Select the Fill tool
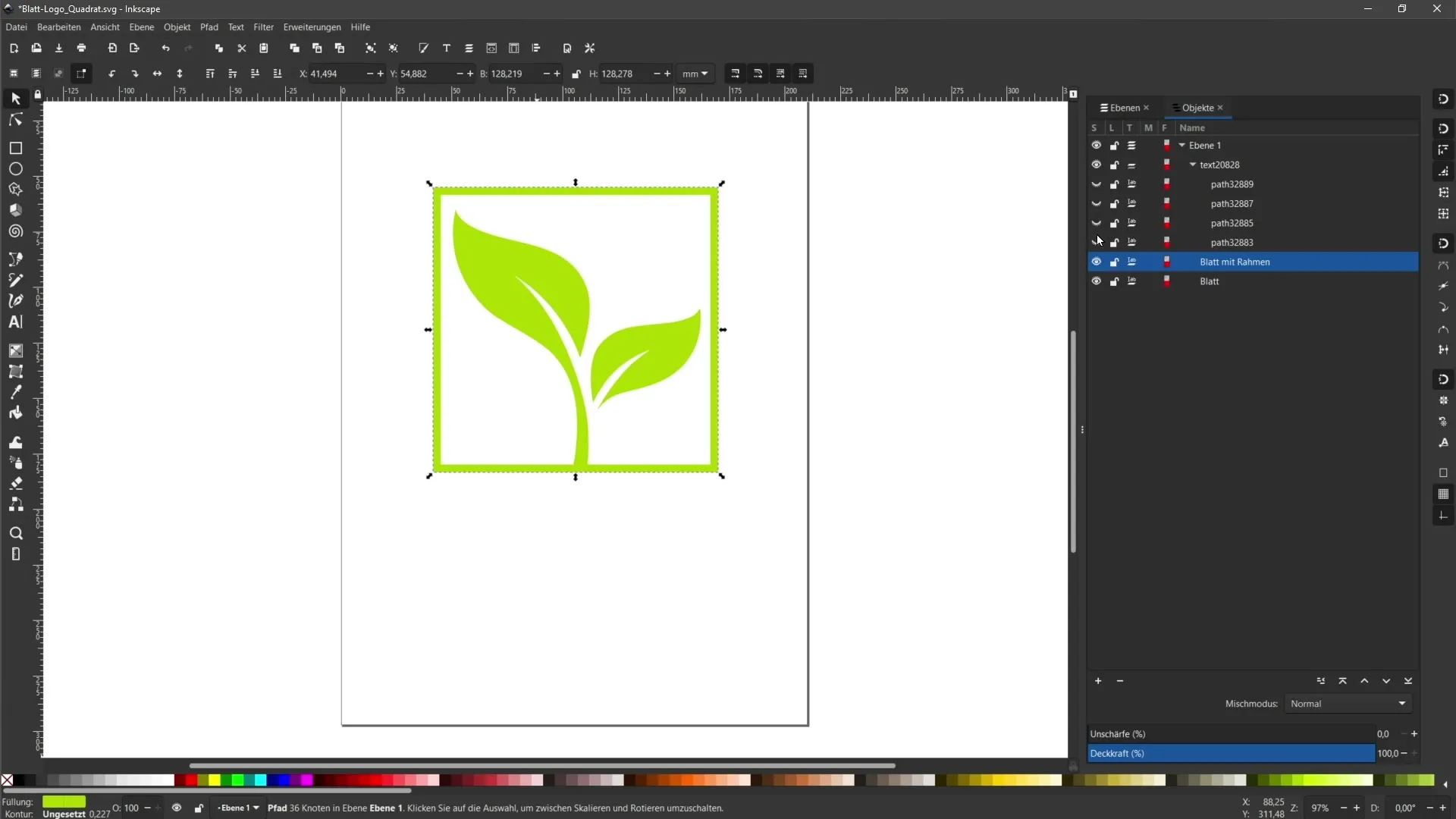This screenshot has height=819, width=1456. (x=15, y=413)
